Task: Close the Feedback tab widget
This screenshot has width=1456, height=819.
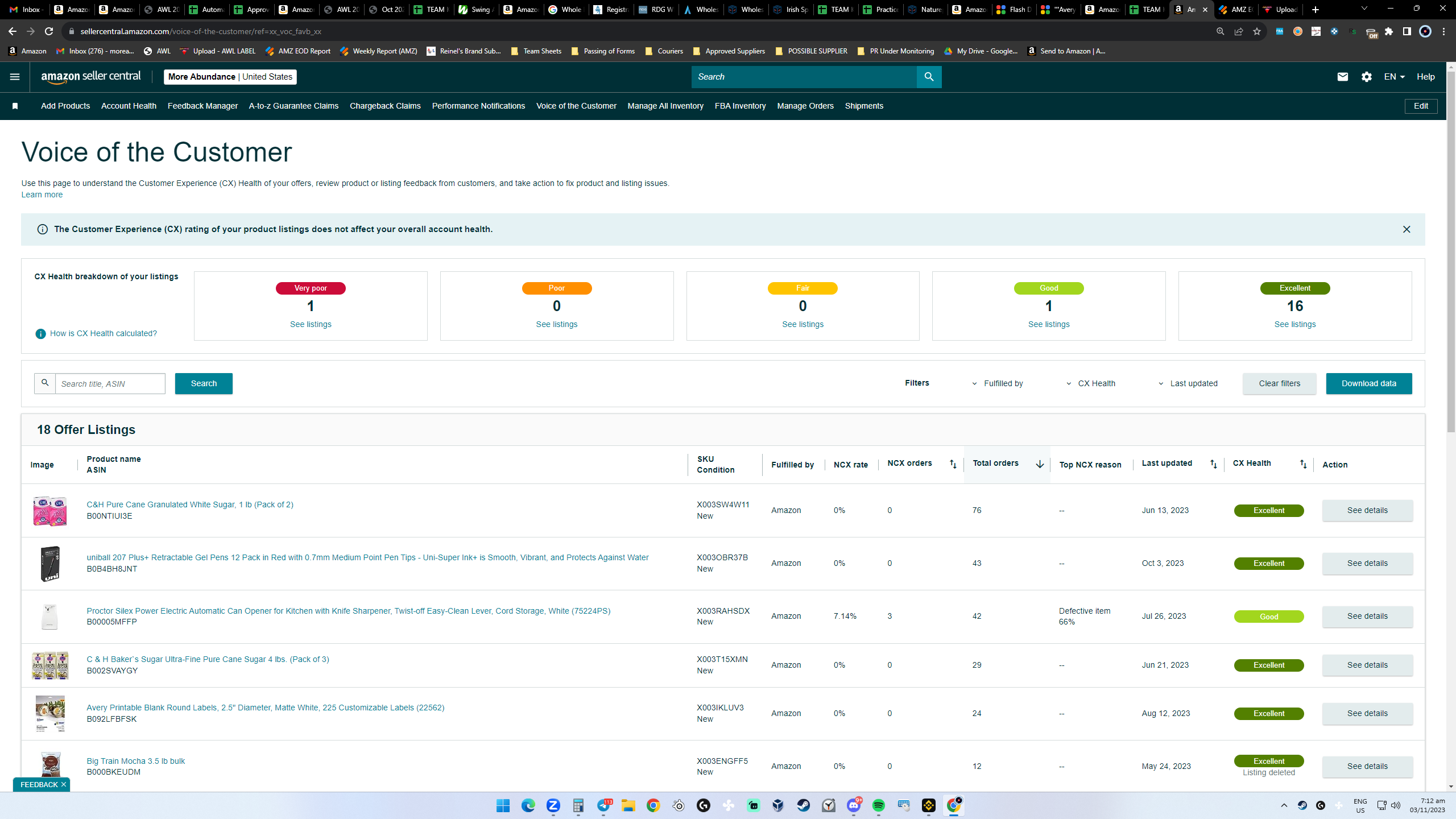Action: pos(64,784)
